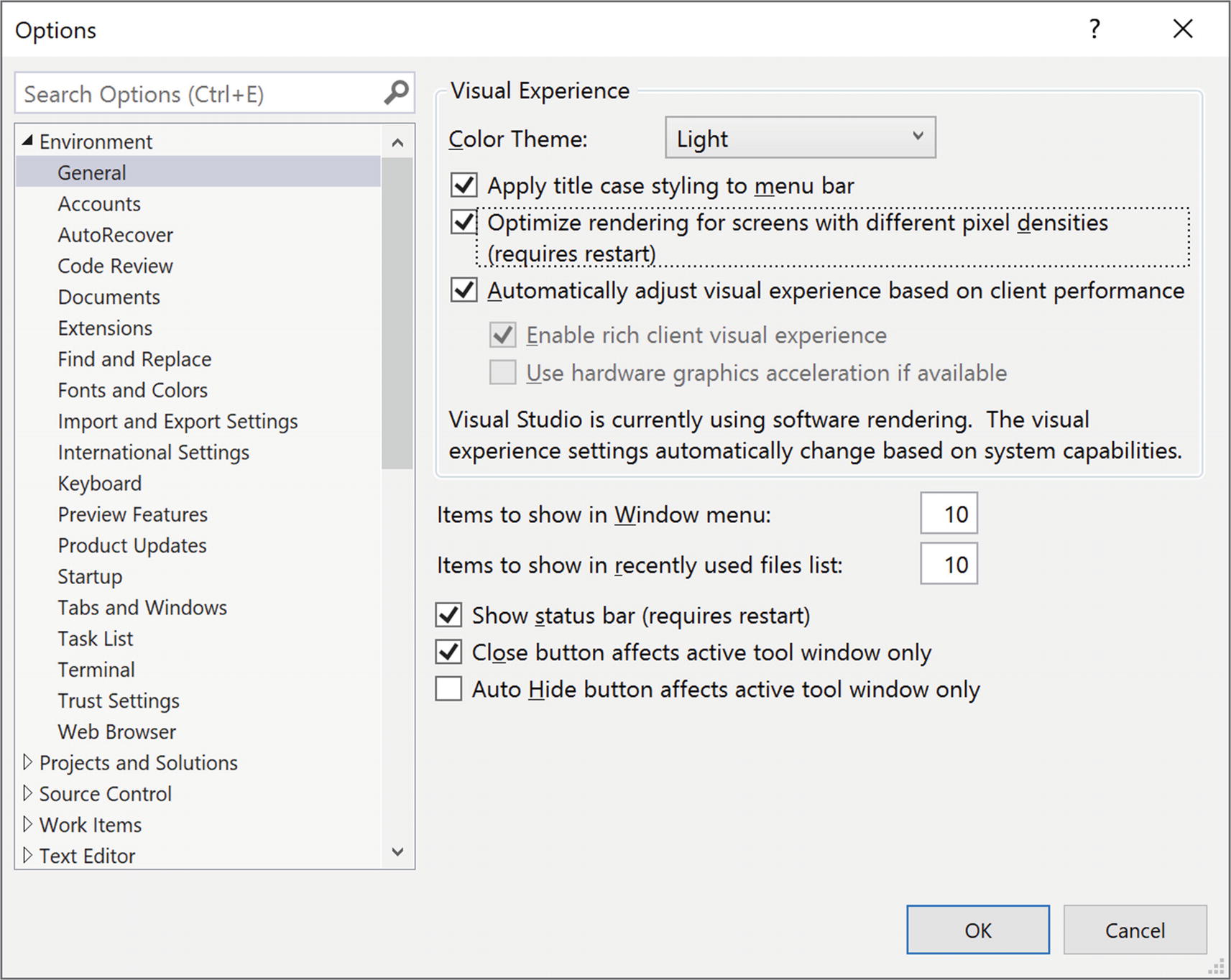The image size is (1231, 980).
Task: Expand the Text Editor node
Action: [27, 855]
